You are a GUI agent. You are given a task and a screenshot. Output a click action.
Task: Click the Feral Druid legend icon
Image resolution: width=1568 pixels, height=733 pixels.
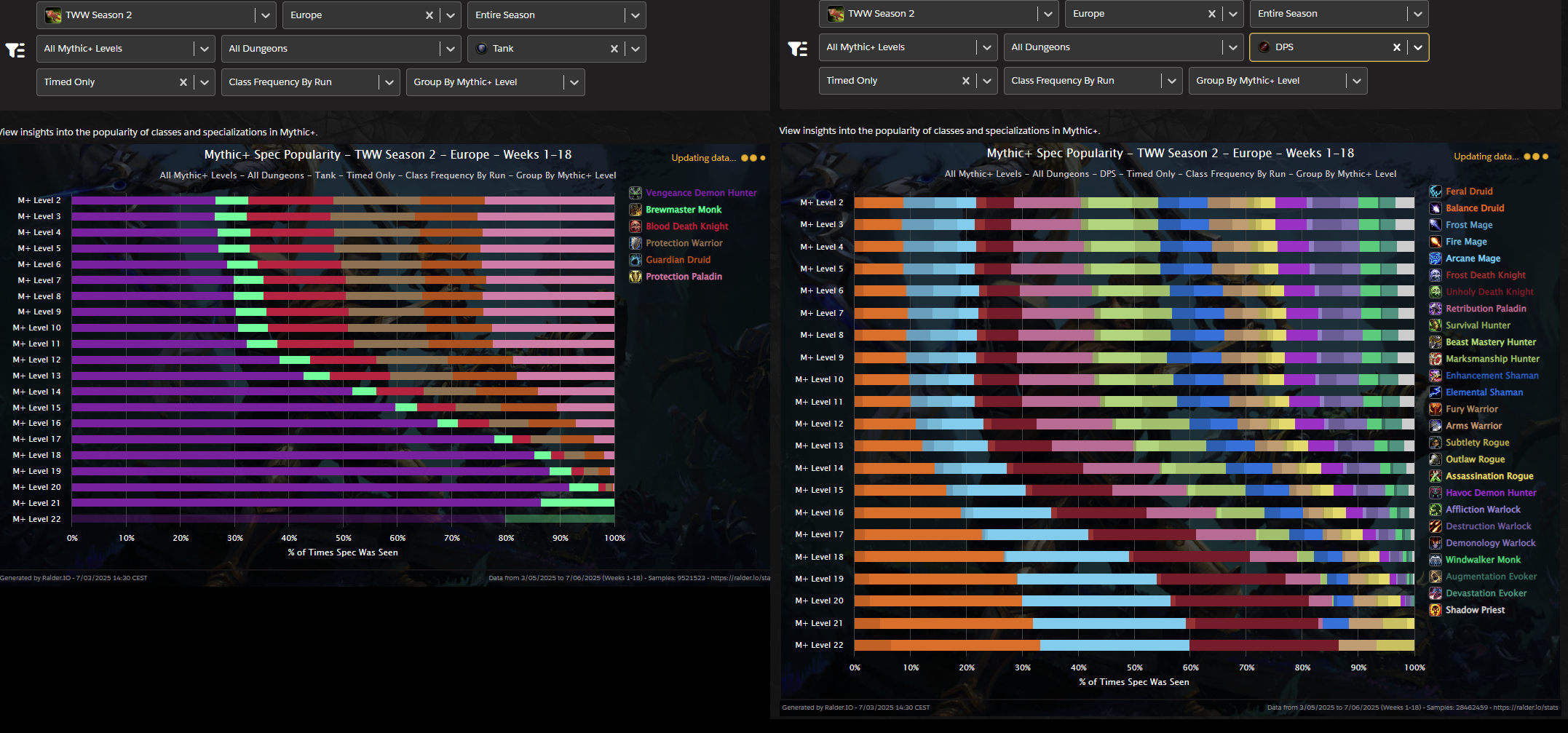pos(1436,191)
